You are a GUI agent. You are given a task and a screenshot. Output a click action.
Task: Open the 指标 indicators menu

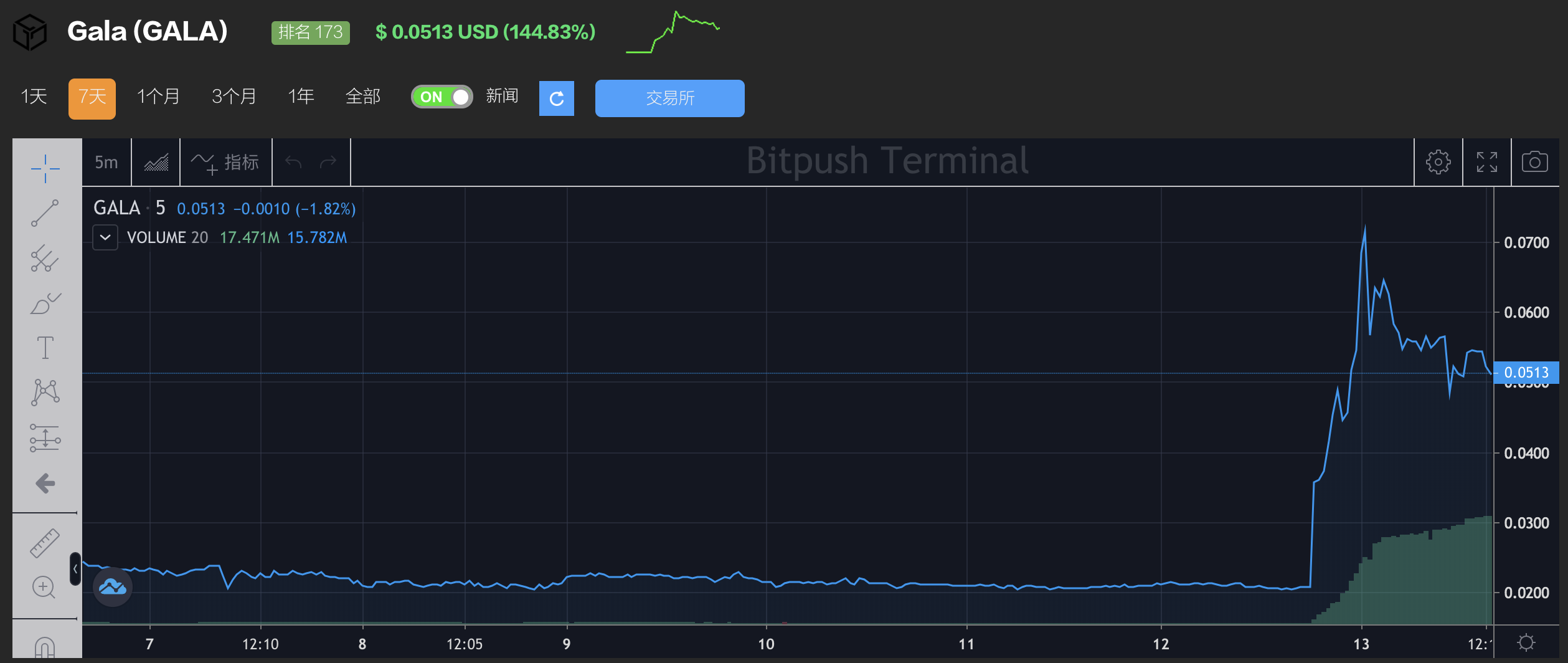click(225, 162)
